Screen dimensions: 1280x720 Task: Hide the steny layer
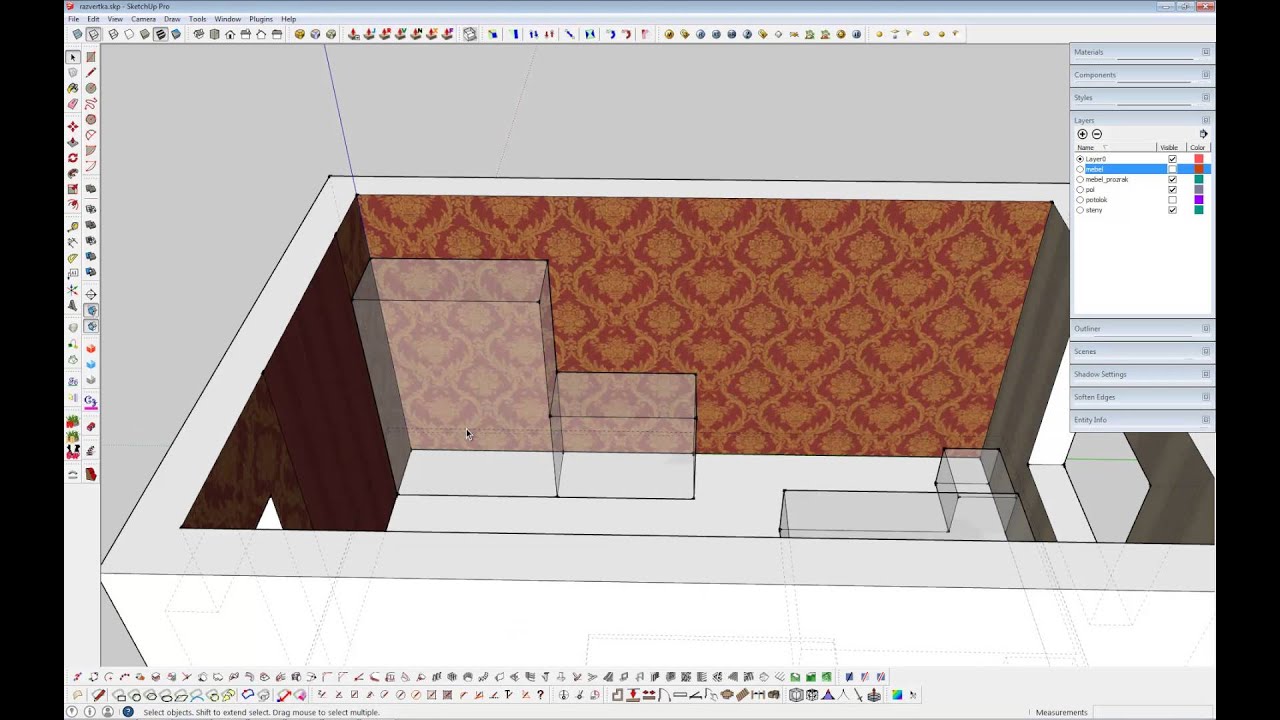[x=1172, y=210]
